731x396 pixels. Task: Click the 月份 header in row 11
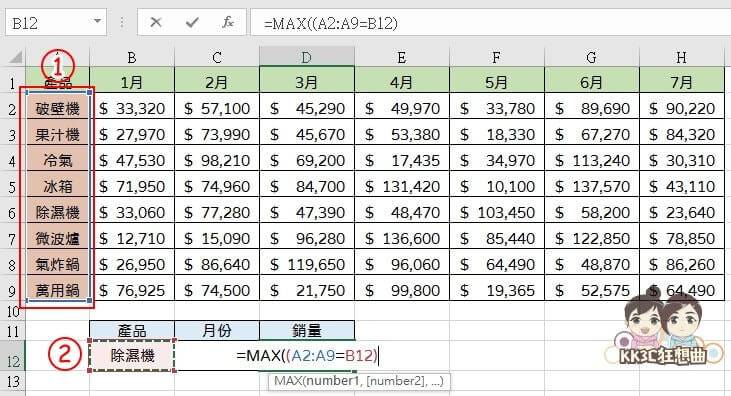[217, 331]
